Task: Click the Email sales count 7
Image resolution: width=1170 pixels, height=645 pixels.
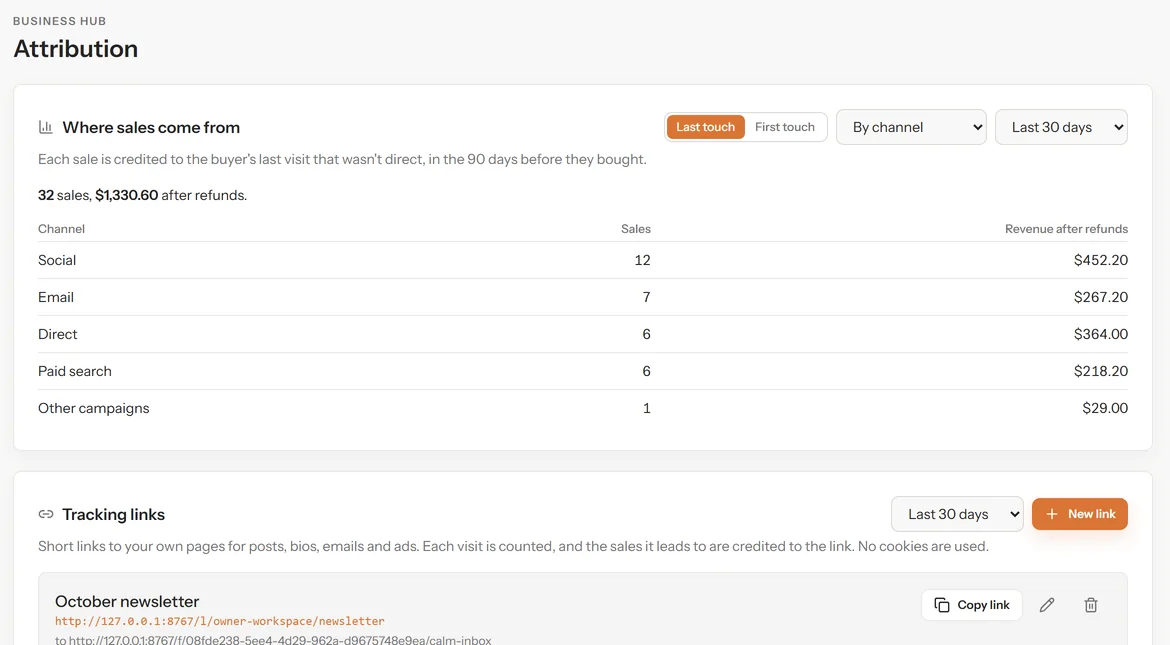Action: (x=646, y=297)
